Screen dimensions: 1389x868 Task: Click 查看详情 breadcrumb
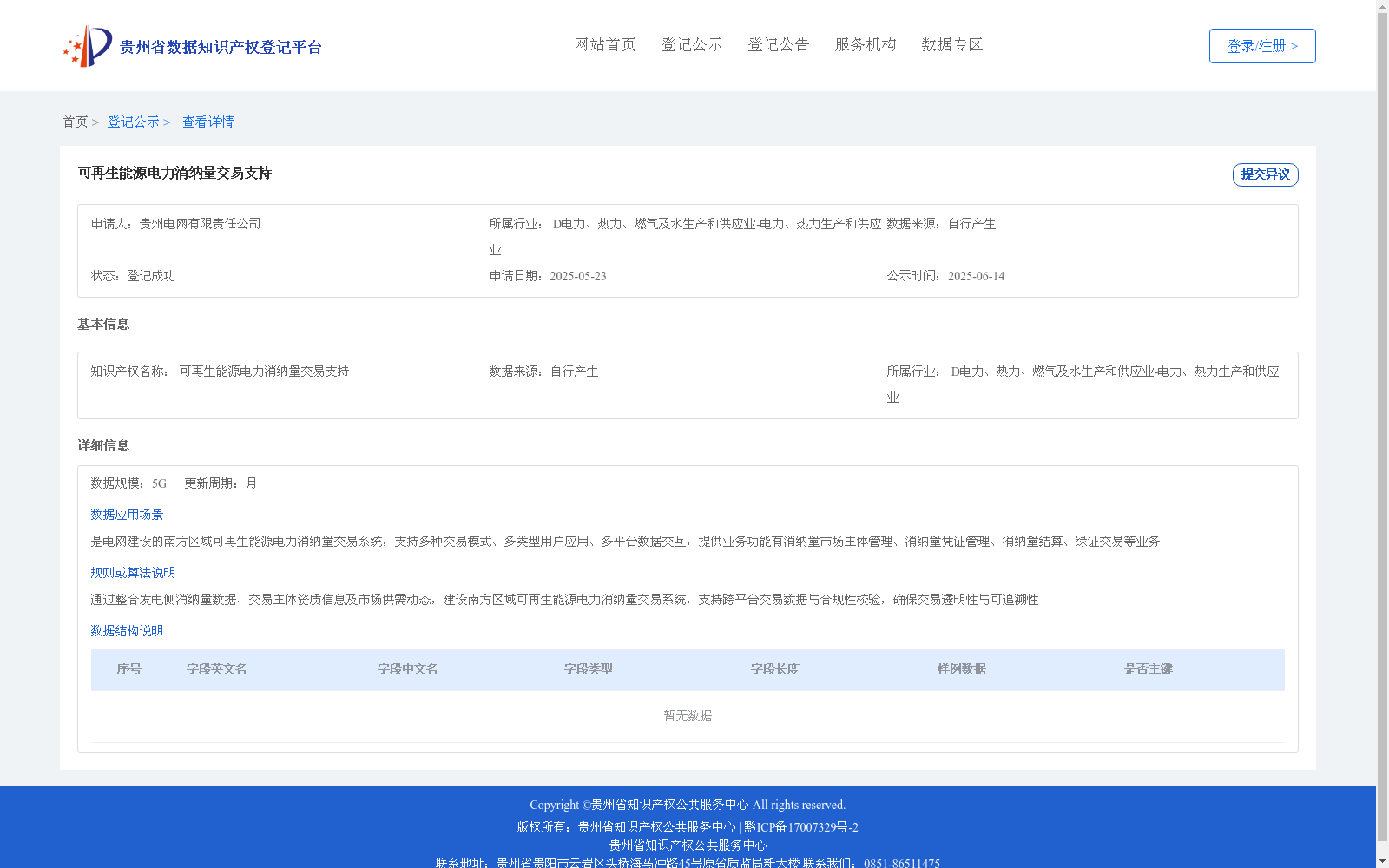[x=208, y=122]
